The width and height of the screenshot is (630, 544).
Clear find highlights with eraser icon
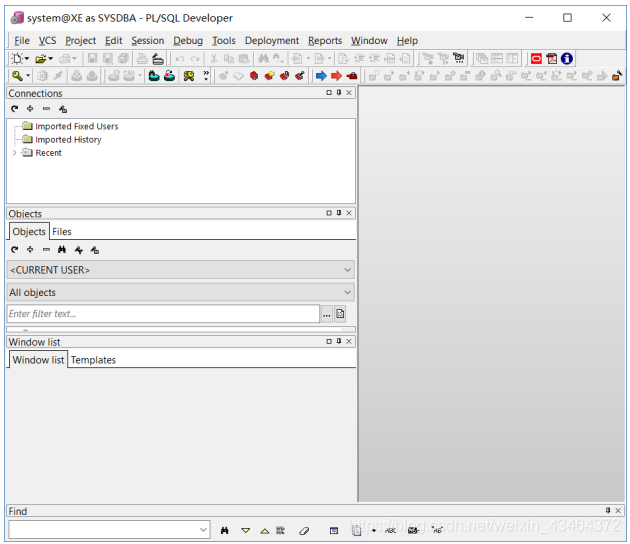(x=304, y=531)
